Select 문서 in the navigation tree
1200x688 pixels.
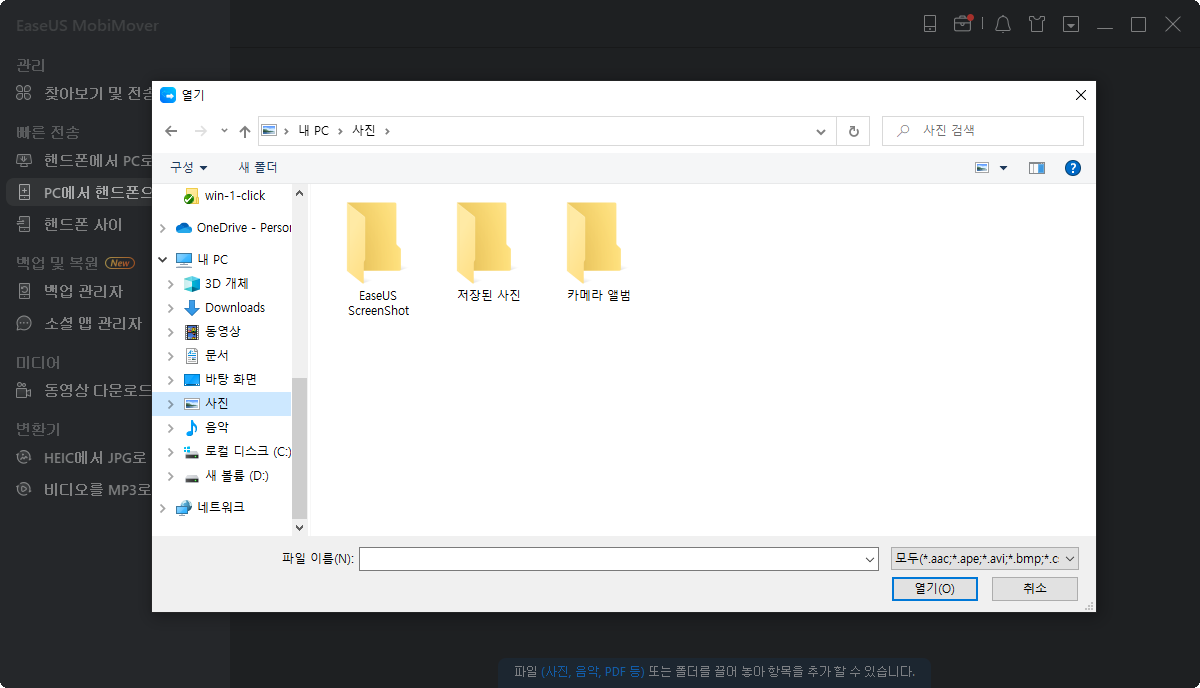(206, 355)
